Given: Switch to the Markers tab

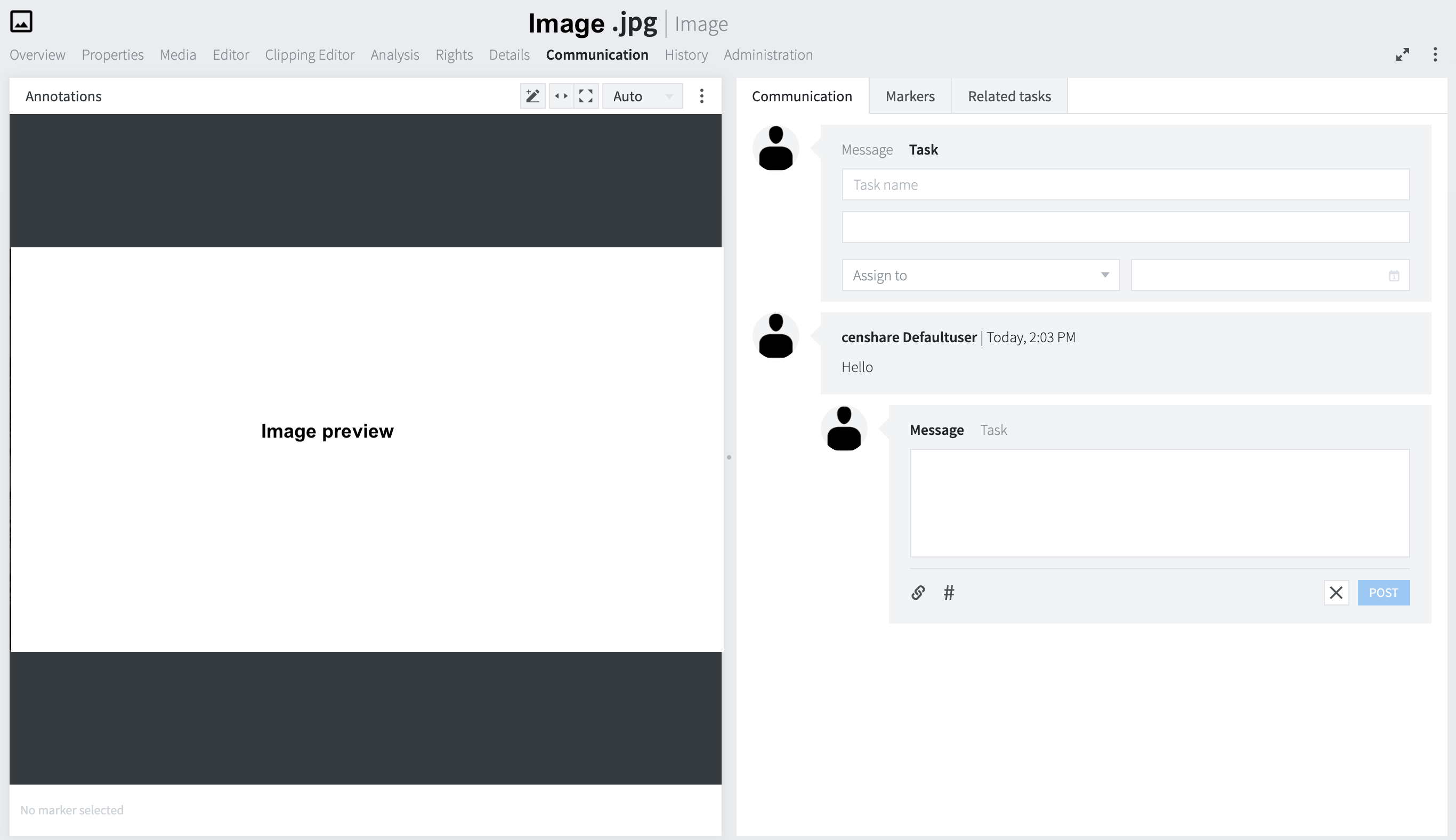Looking at the screenshot, I should [x=910, y=96].
